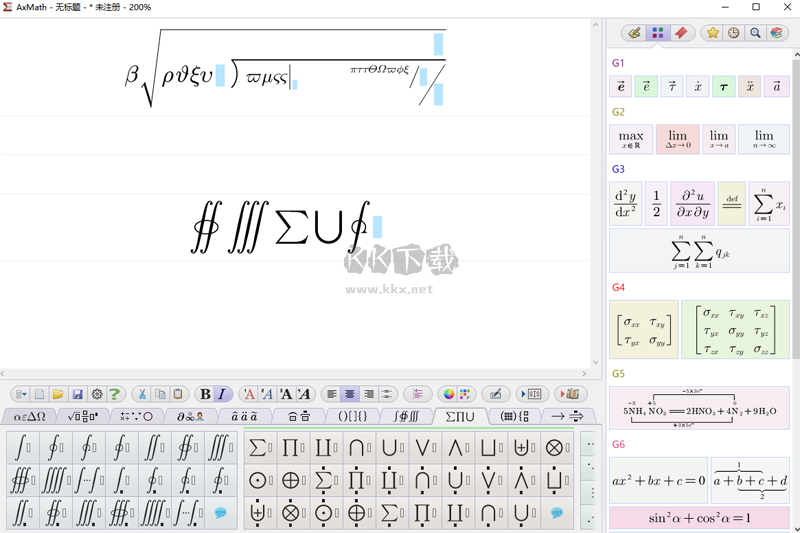Open the history clock icon in side panel
This screenshot has width=800, height=533.
(734, 33)
